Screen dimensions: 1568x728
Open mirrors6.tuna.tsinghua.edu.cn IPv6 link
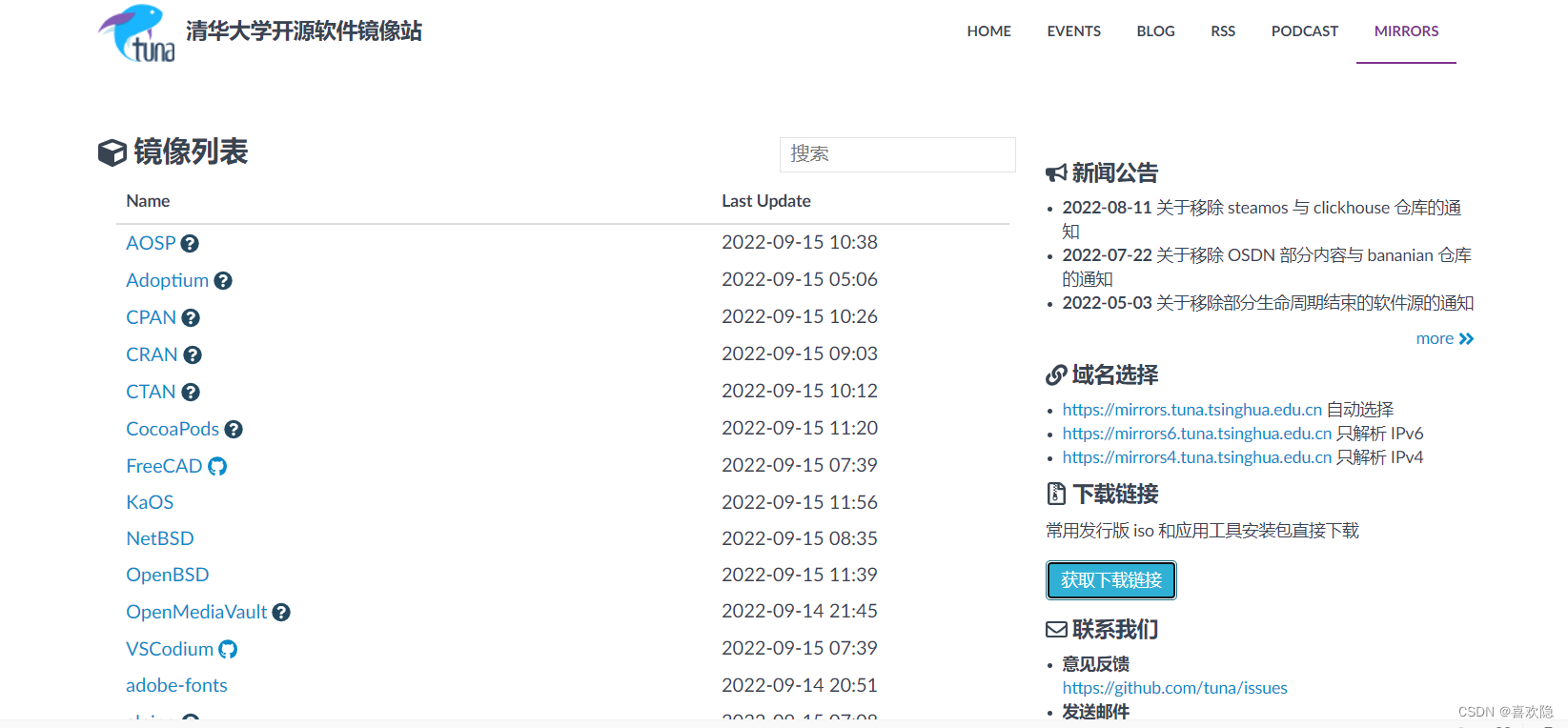1197,434
